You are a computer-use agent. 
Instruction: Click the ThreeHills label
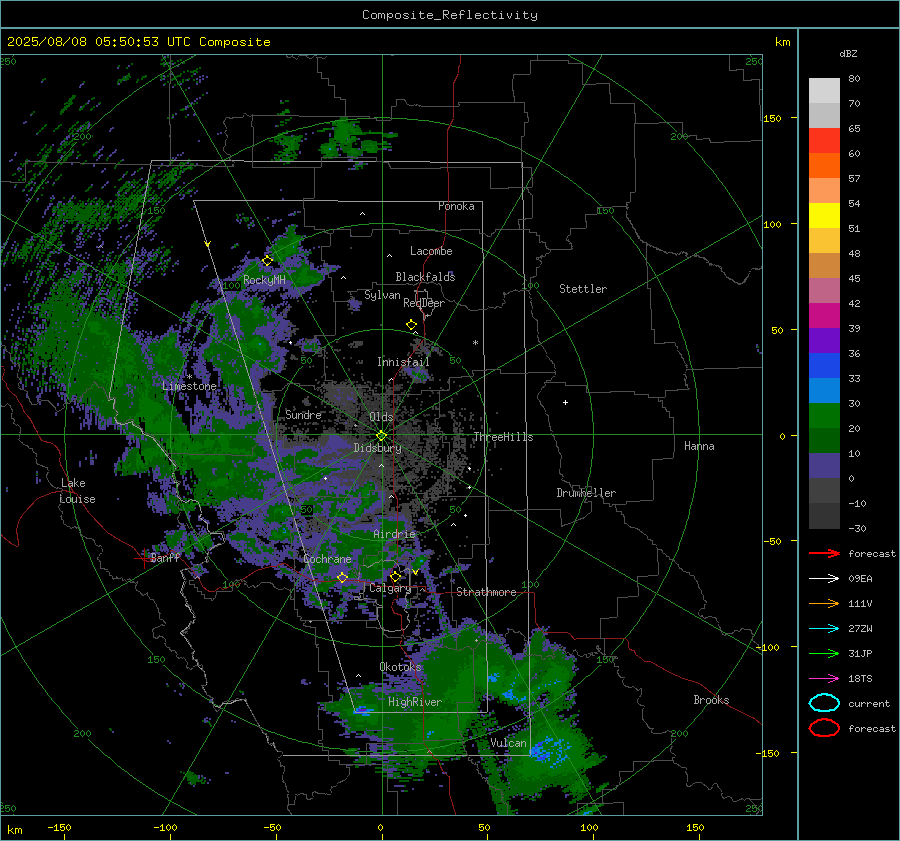click(503, 437)
